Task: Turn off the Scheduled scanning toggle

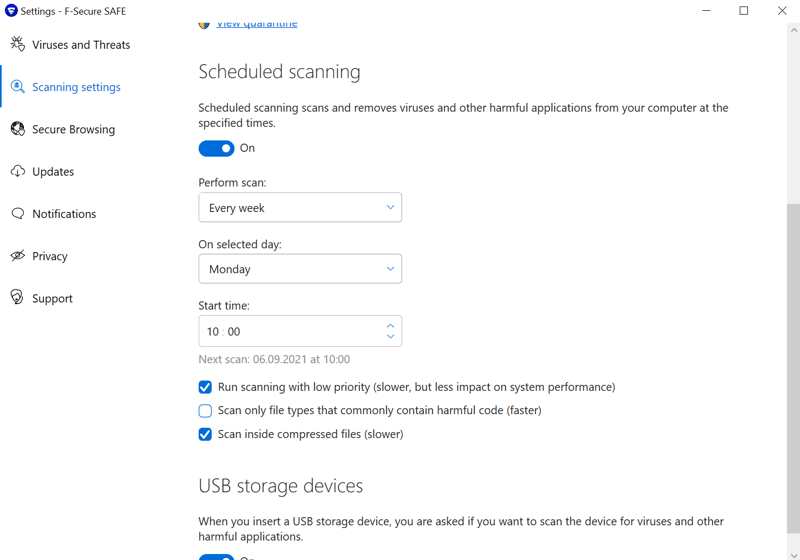Action: click(x=216, y=148)
